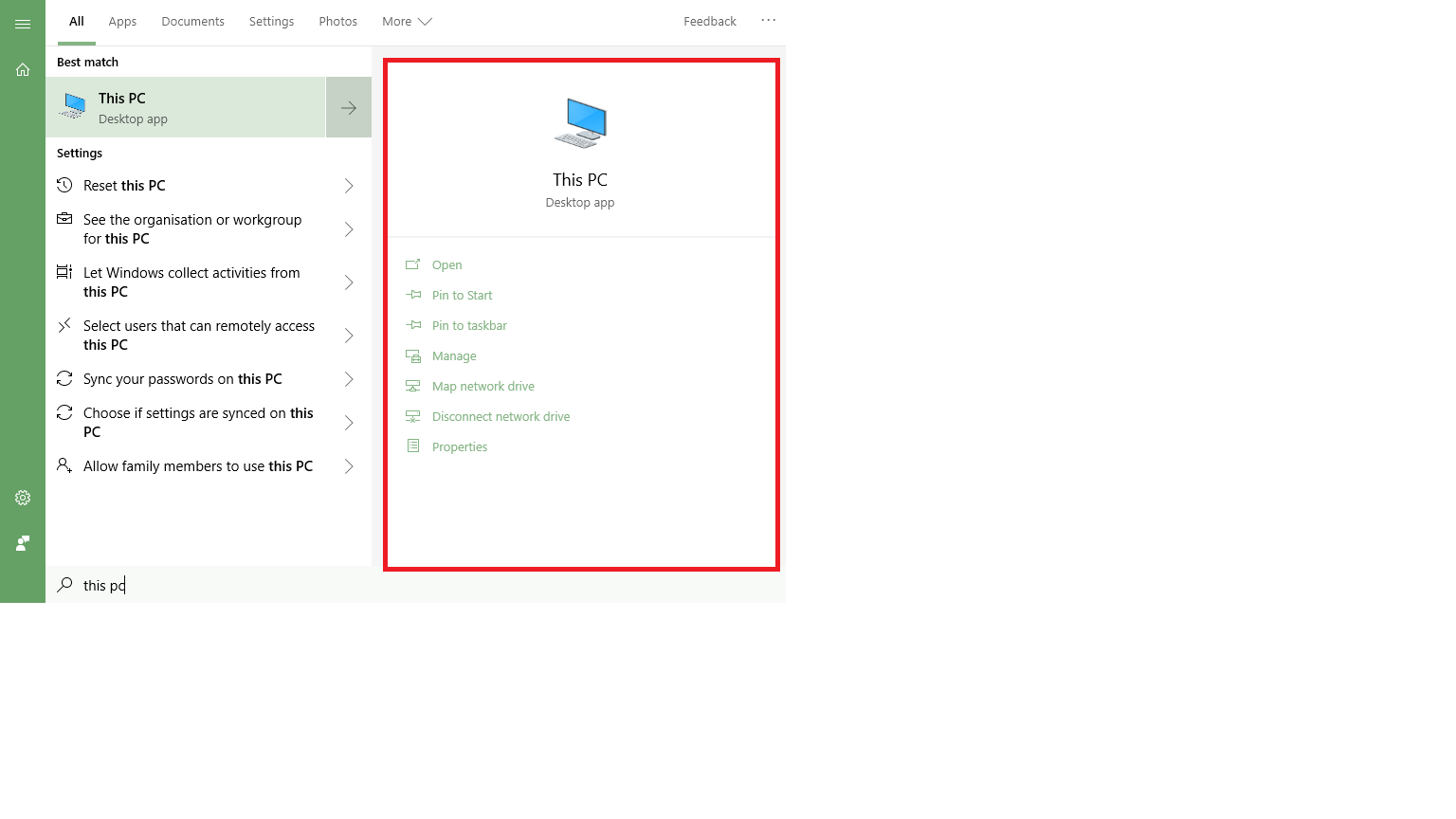Expand the organisation or workgroup chevron
The image size is (1456, 819).
[x=349, y=229]
